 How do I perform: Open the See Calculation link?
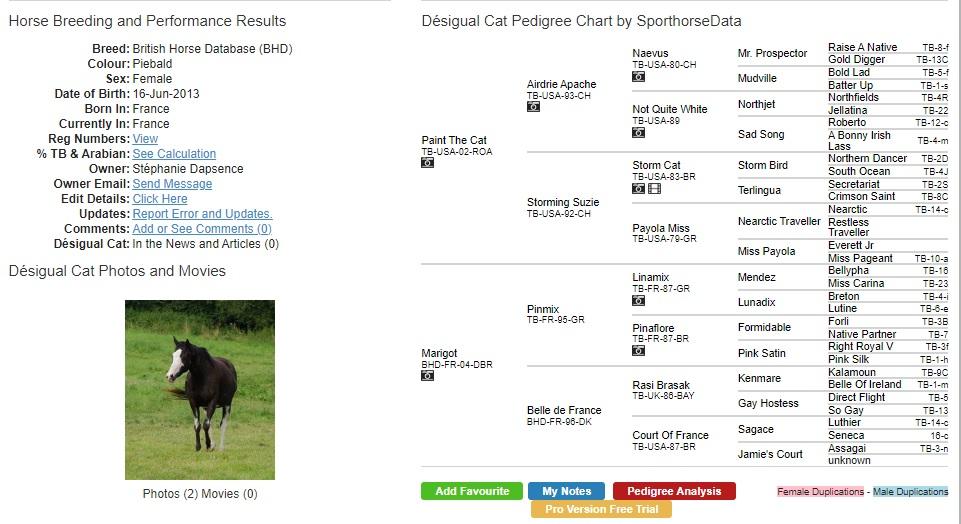174,154
